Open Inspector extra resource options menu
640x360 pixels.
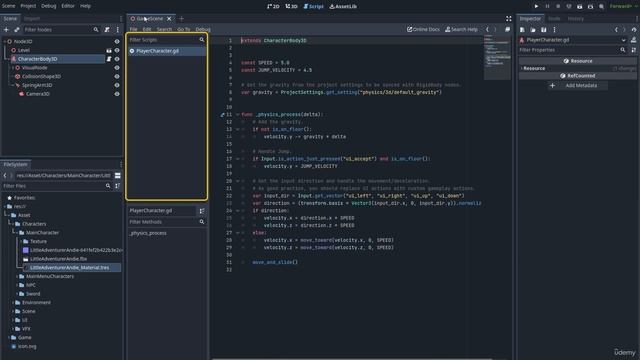pyautogui.click(x=554, y=29)
